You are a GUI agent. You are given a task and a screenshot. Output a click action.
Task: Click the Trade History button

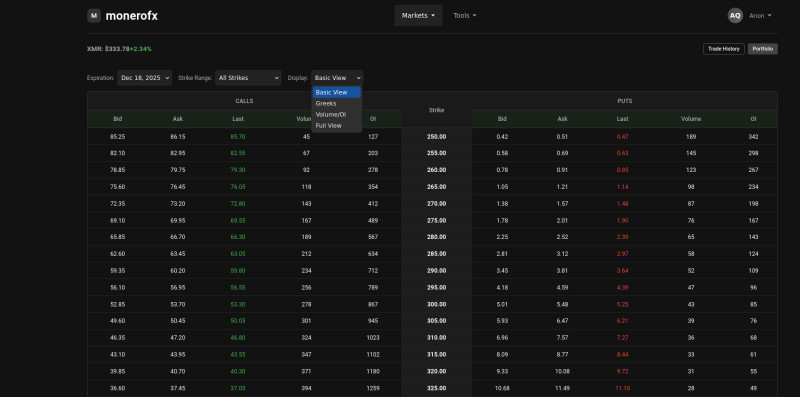[x=723, y=49]
